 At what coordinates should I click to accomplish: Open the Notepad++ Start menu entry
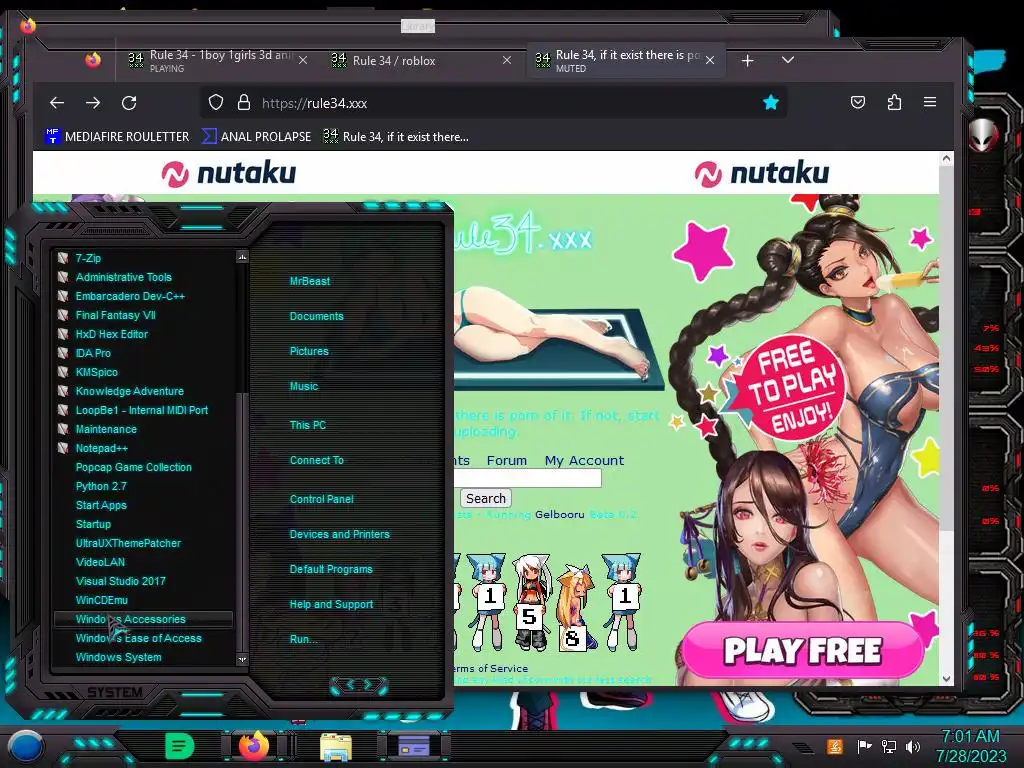click(101, 448)
